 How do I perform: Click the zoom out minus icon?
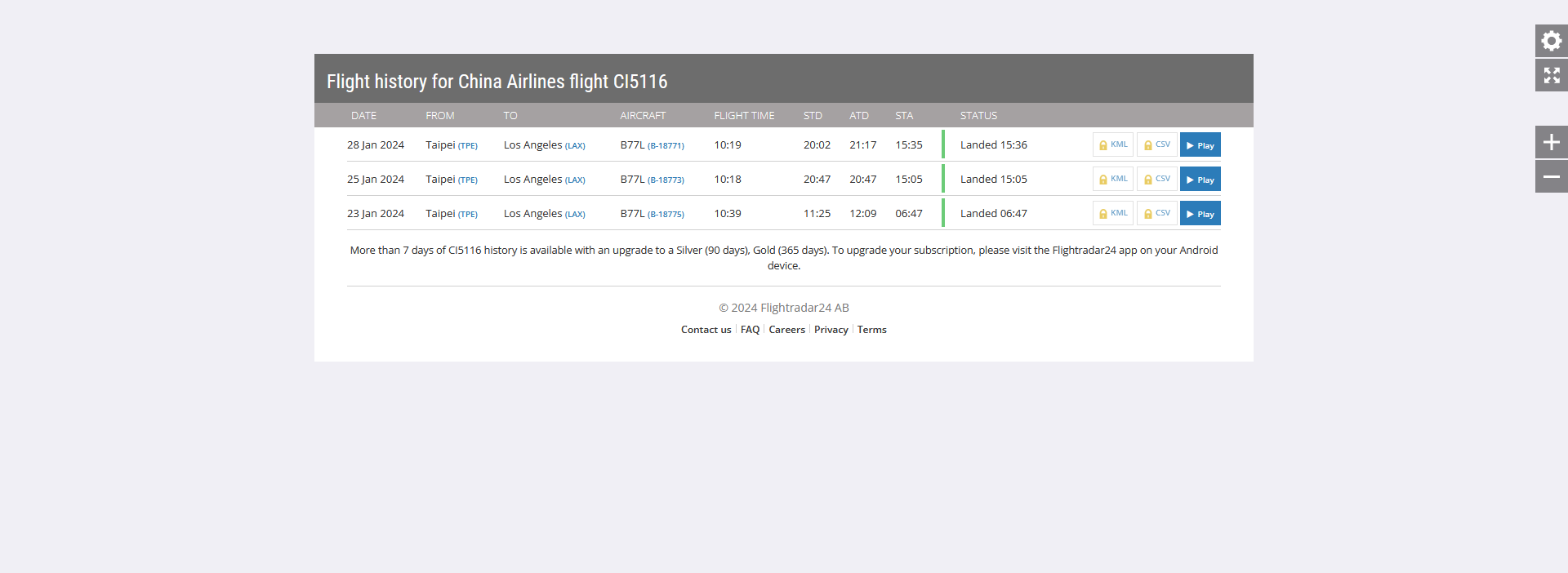(x=1552, y=176)
